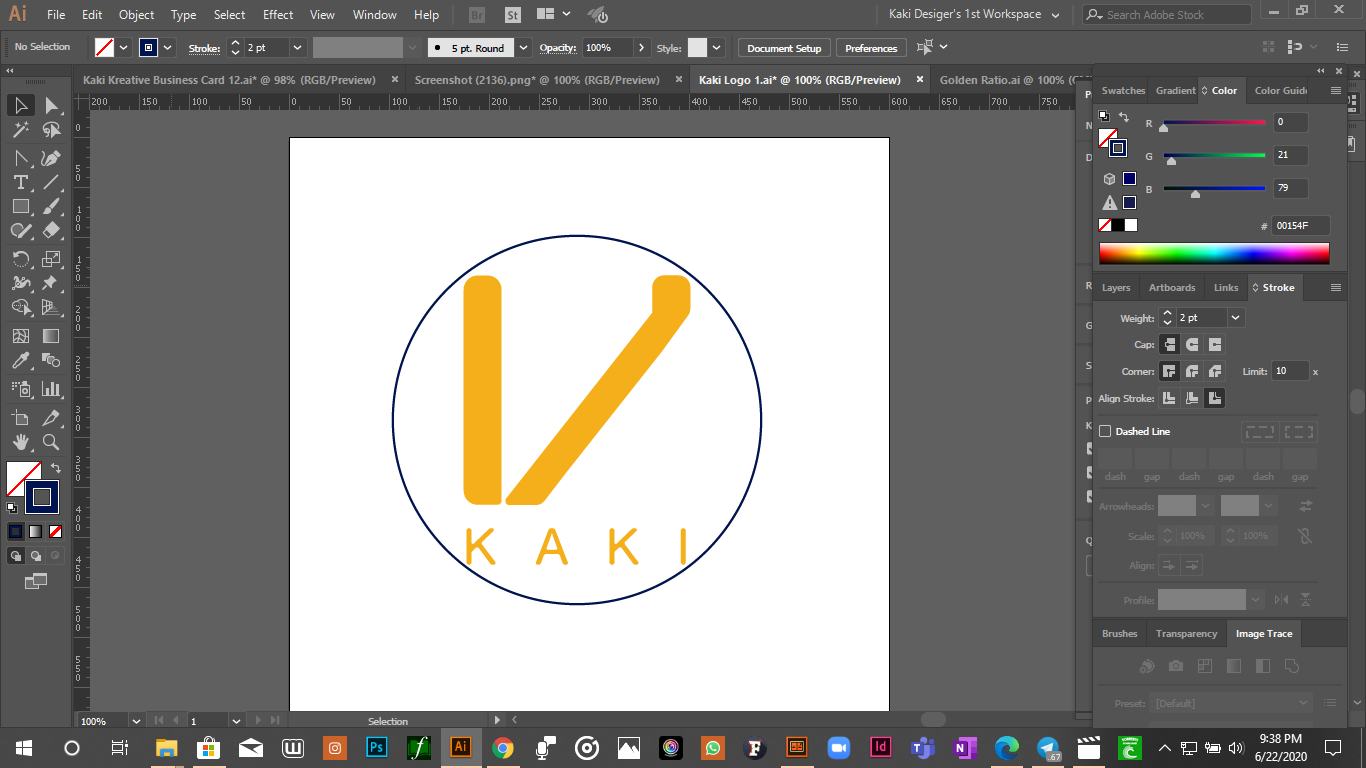Screen dimensions: 1366x768
Task: Select the Rectangle tool
Action: [x=20, y=206]
